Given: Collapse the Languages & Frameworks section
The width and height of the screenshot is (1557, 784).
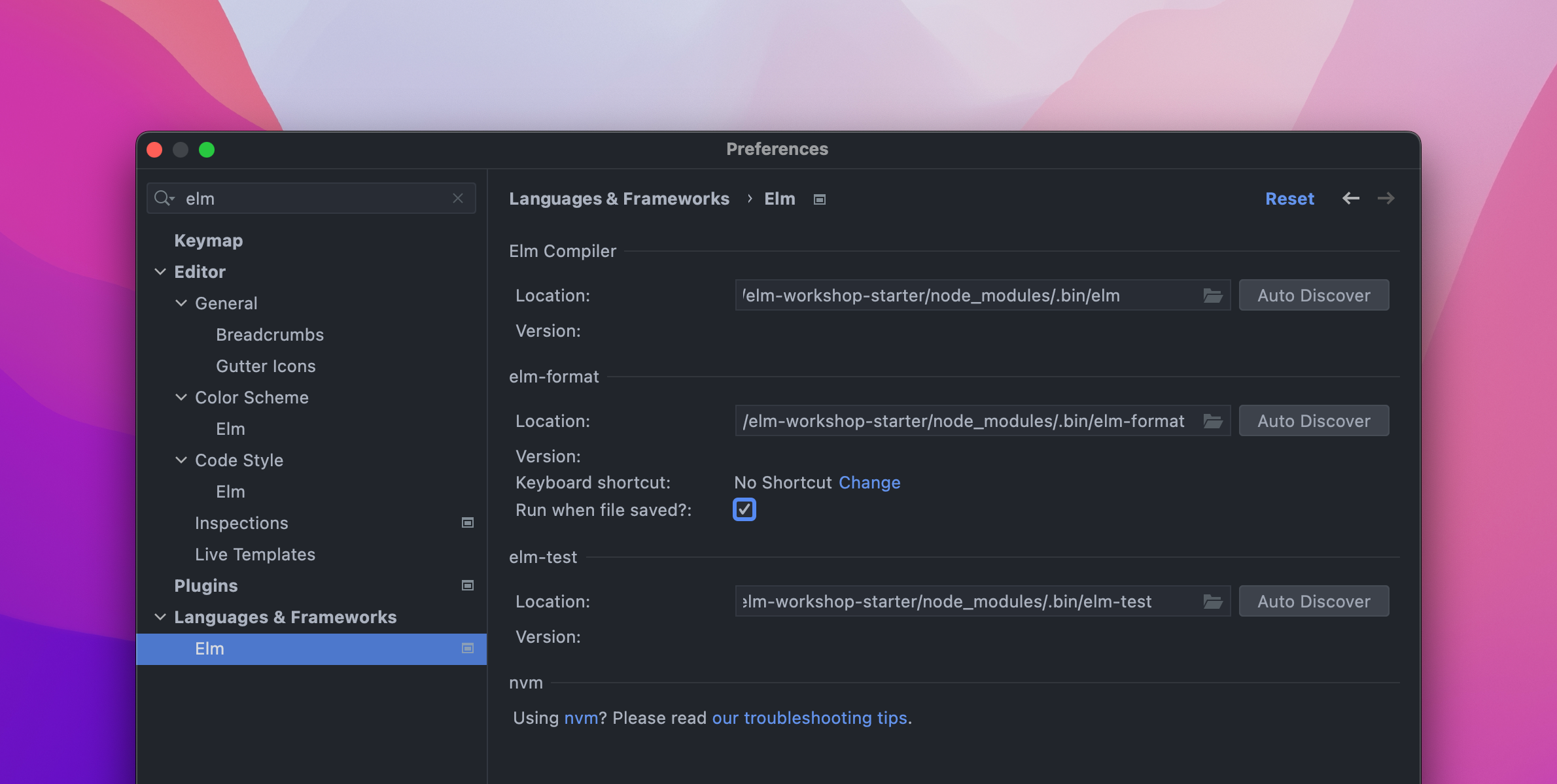Looking at the screenshot, I should pyautogui.click(x=160, y=617).
